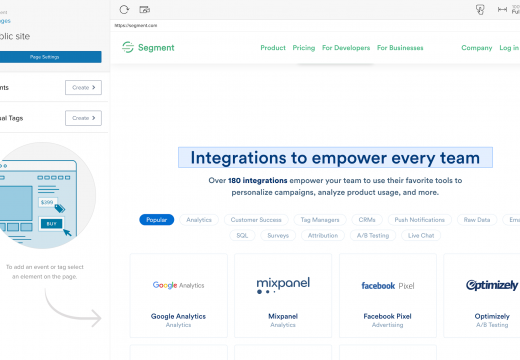
Task: Click the Segment logo
Action: [x=148, y=47]
